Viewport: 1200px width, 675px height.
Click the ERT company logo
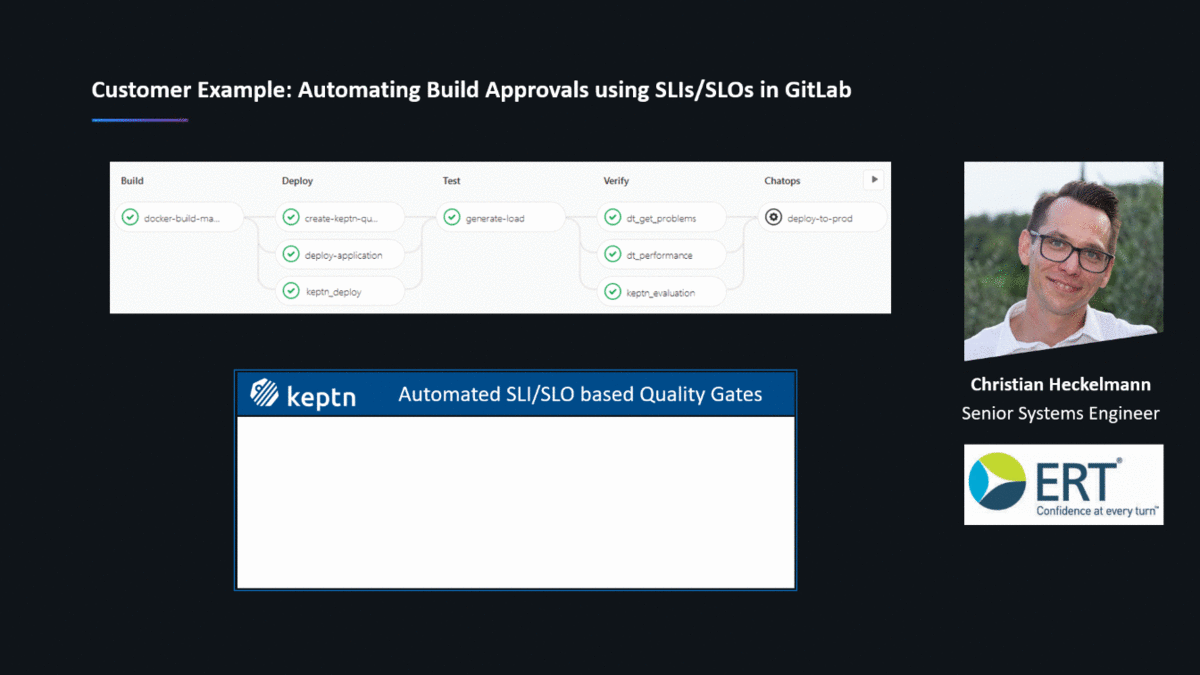1063,484
